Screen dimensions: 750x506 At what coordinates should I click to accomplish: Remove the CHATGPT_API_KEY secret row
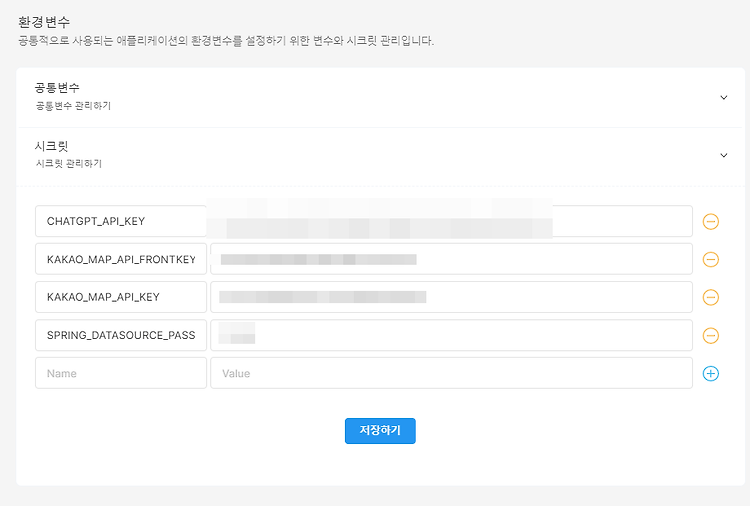[x=710, y=221]
